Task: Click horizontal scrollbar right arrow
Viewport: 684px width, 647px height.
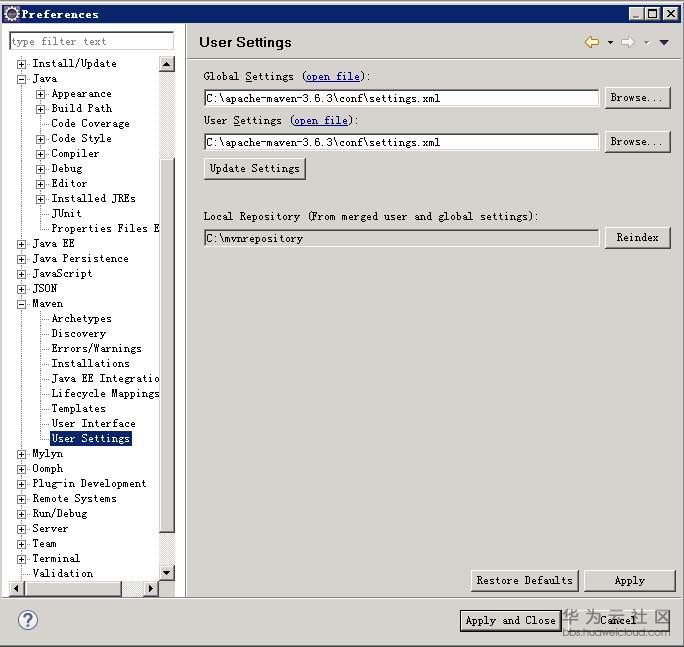Action: (x=151, y=589)
